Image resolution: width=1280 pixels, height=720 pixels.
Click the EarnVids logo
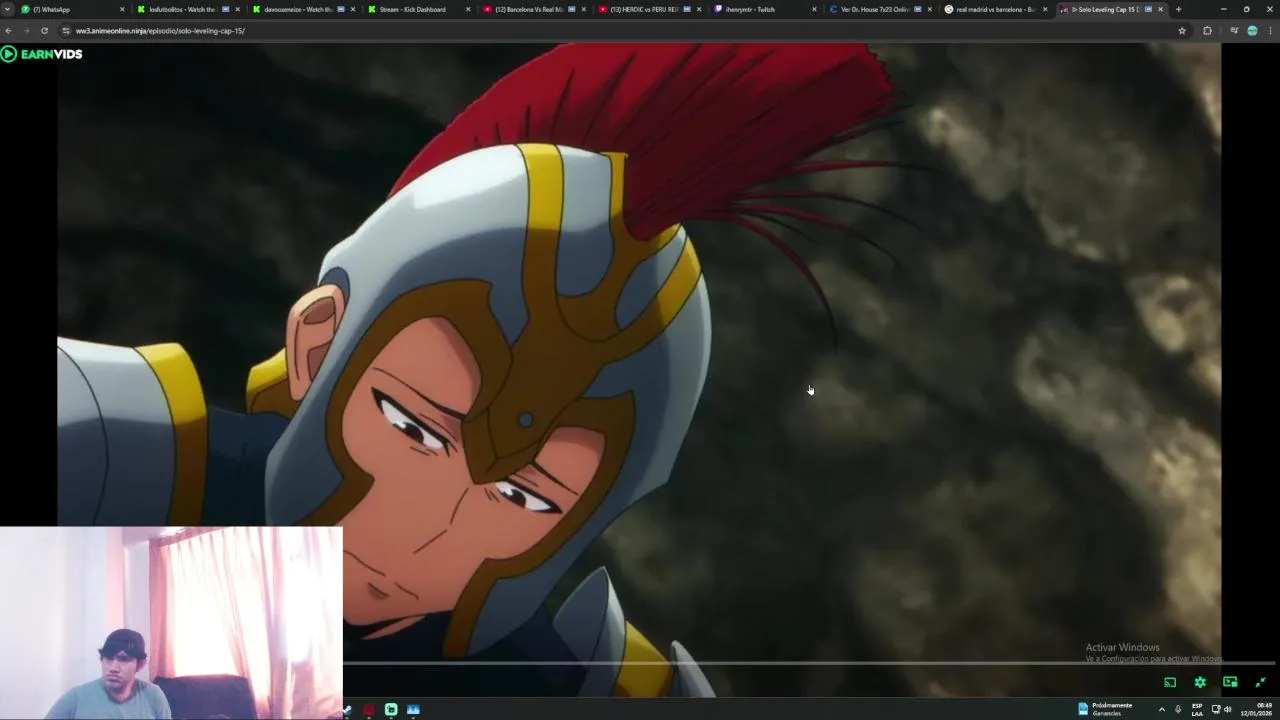click(x=41, y=54)
